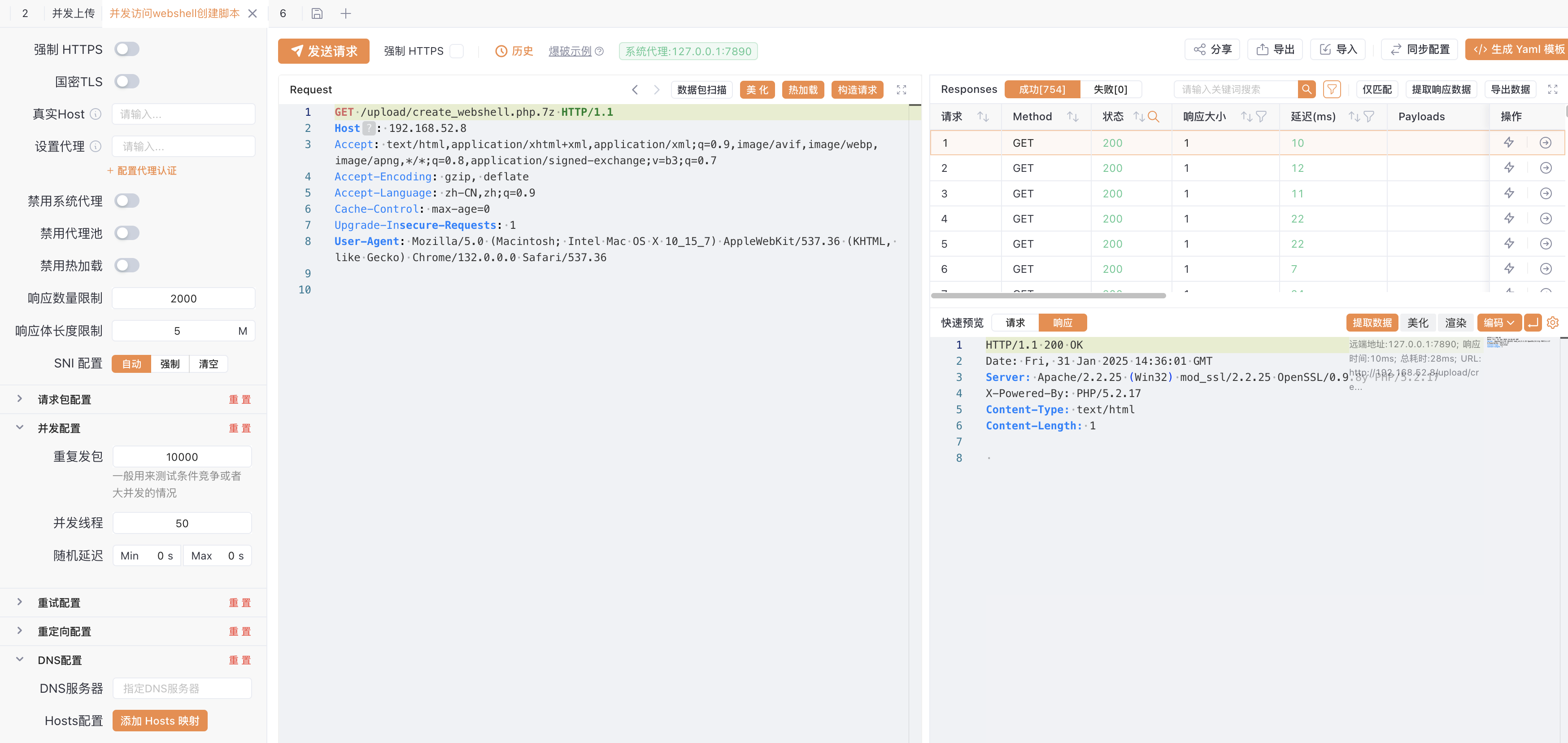Screen dimensions: 1568x743
Task: Click the lightning icon for request 2
Action: (x=1509, y=168)
